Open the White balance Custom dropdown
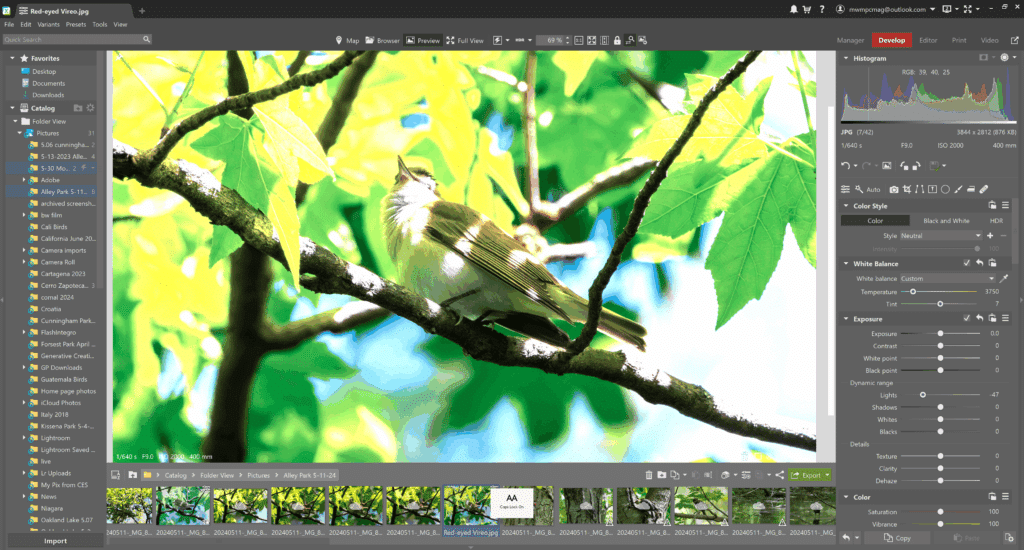The height and width of the screenshot is (550, 1024). pos(948,279)
